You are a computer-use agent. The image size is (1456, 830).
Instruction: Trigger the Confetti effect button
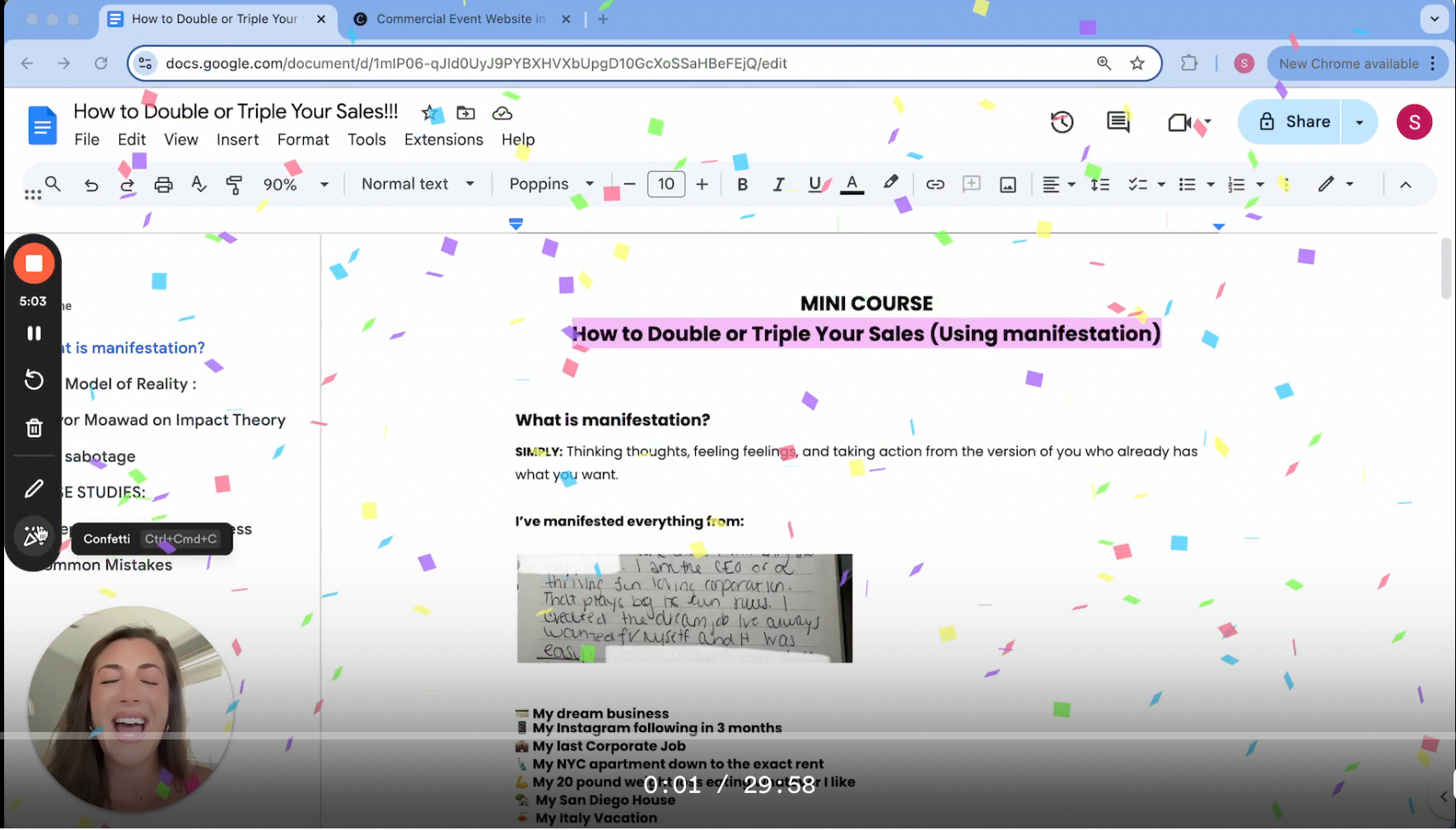(34, 536)
